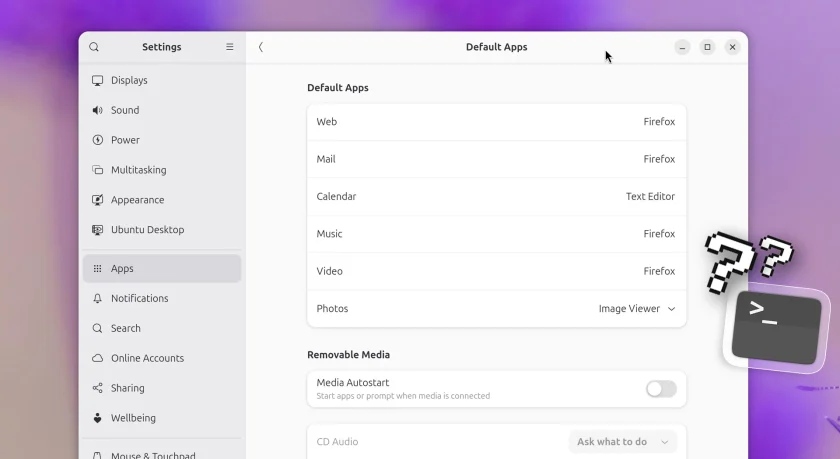This screenshot has height=459, width=840.
Task: Open the Web default app dropdown
Action: 497,122
